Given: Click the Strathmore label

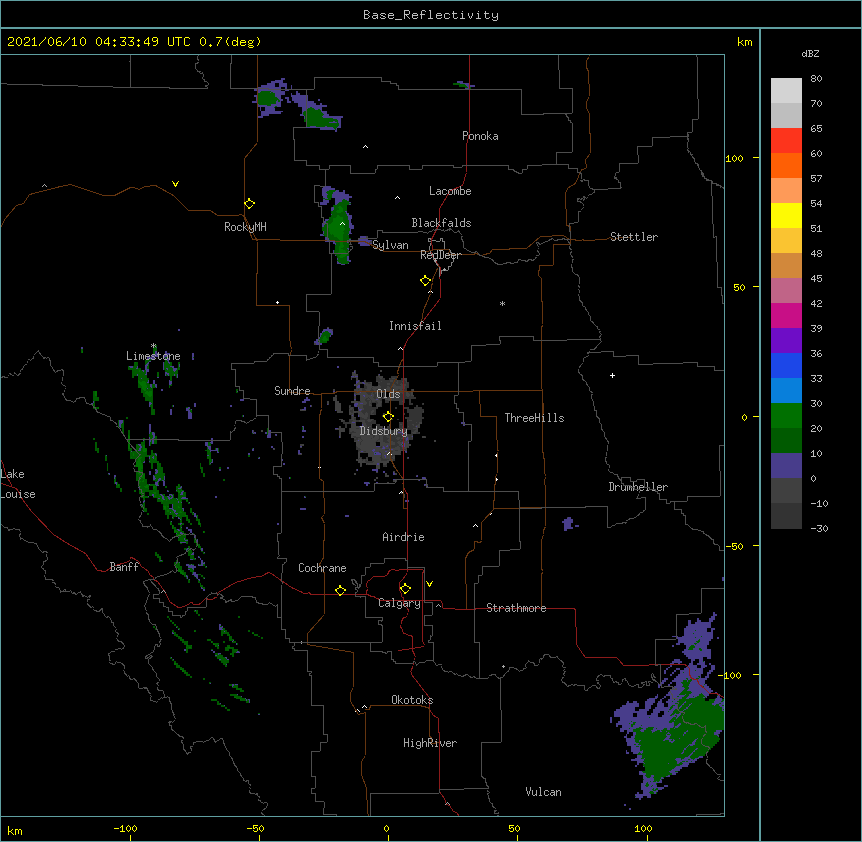Looking at the screenshot, I should 516,608.
